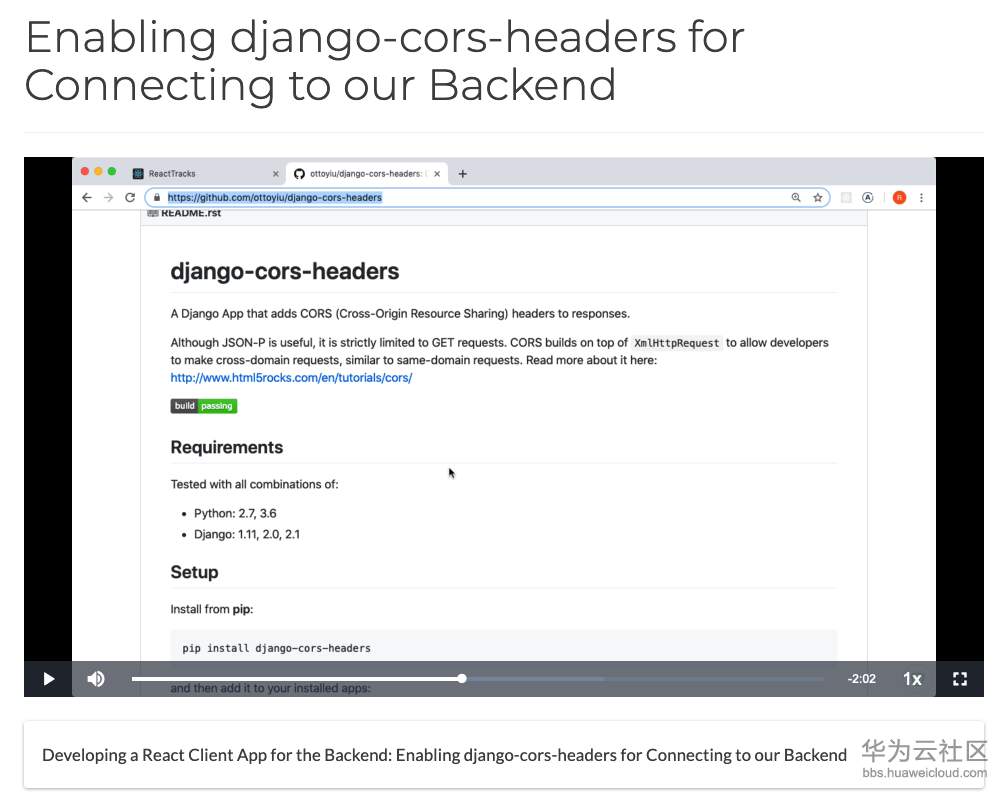Play the video
The image size is (1008, 798).
[x=48, y=679]
